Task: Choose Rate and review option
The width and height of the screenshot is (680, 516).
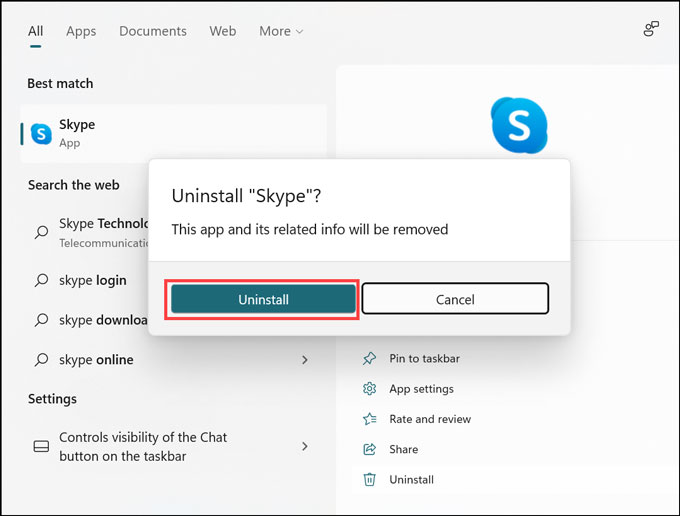Action: (x=430, y=419)
